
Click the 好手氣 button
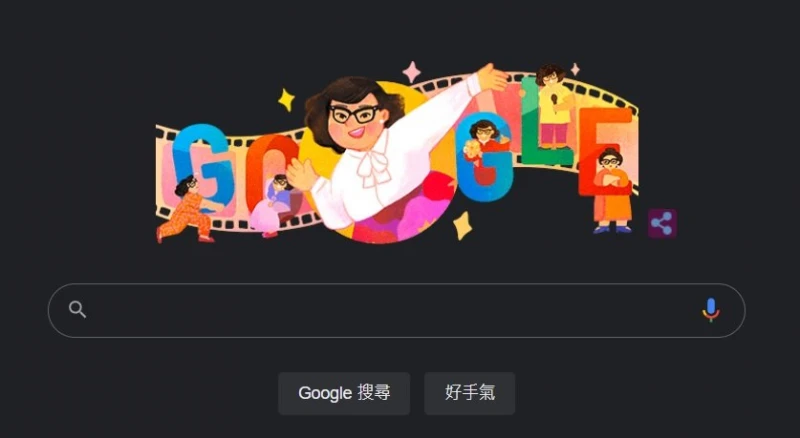tap(469, 393)
